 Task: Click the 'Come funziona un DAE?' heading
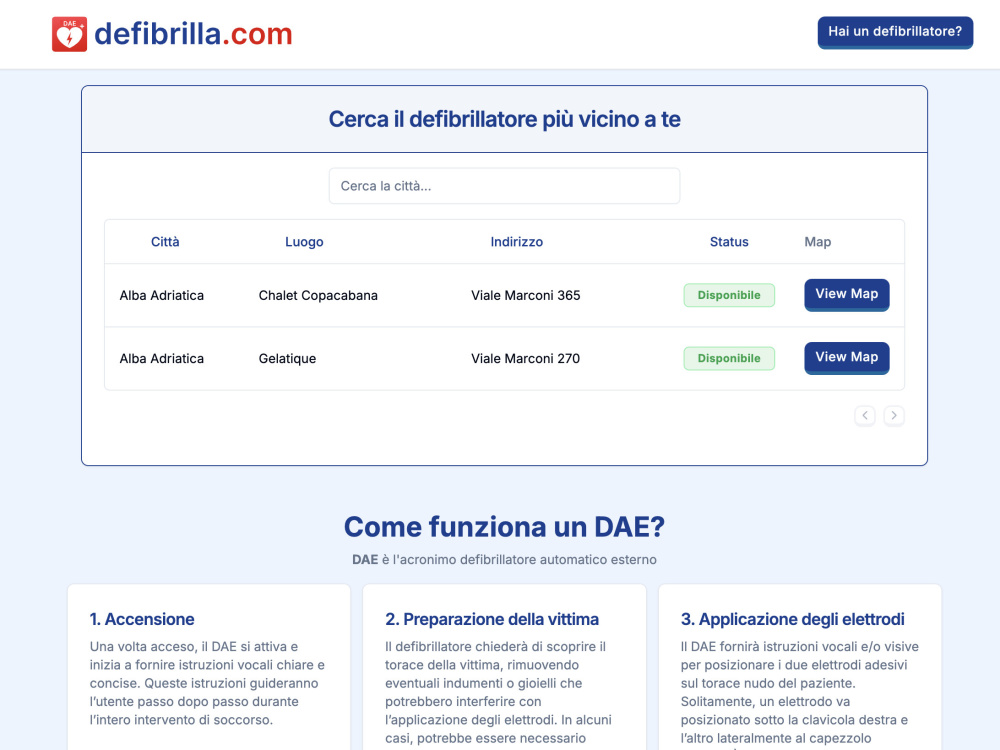coord(504,527)
